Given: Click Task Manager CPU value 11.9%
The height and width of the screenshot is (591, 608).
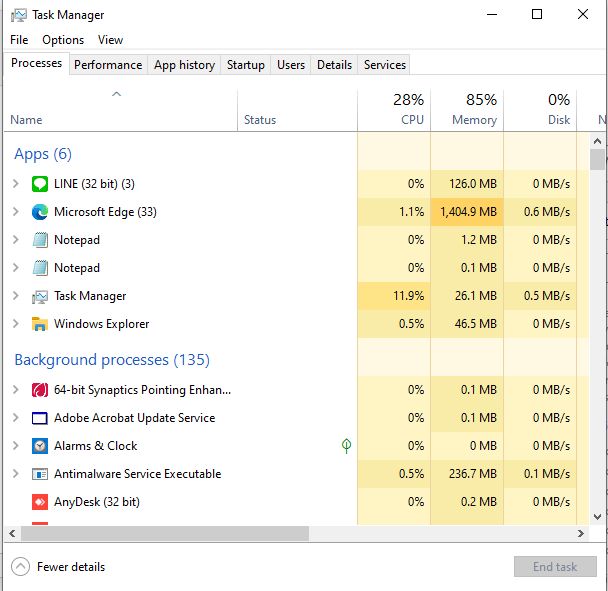Looking at the screenshot, I should pos(409,296).
